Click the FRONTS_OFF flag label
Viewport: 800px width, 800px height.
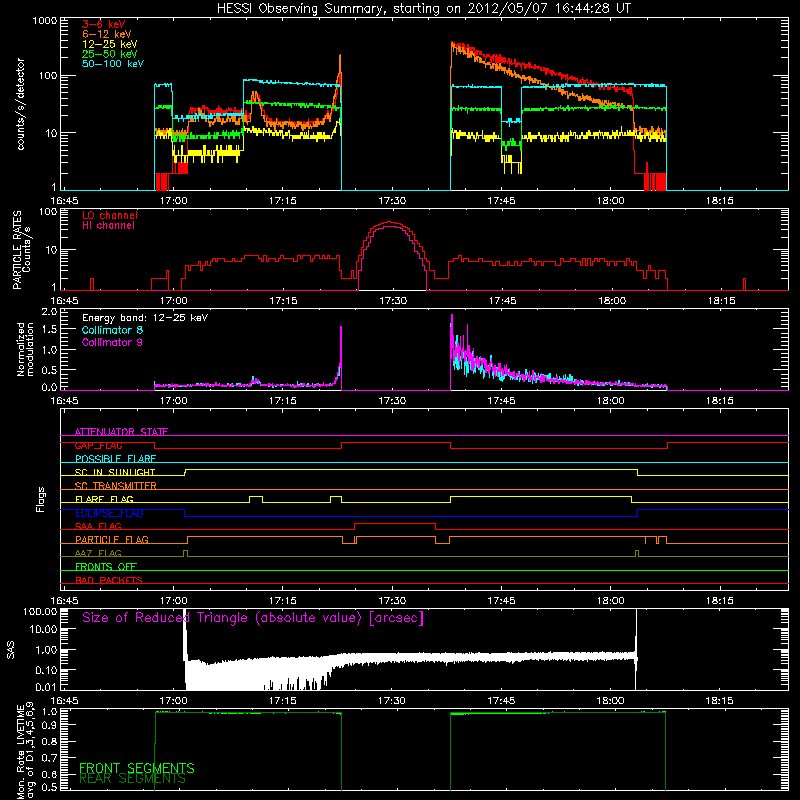(106, 566)
